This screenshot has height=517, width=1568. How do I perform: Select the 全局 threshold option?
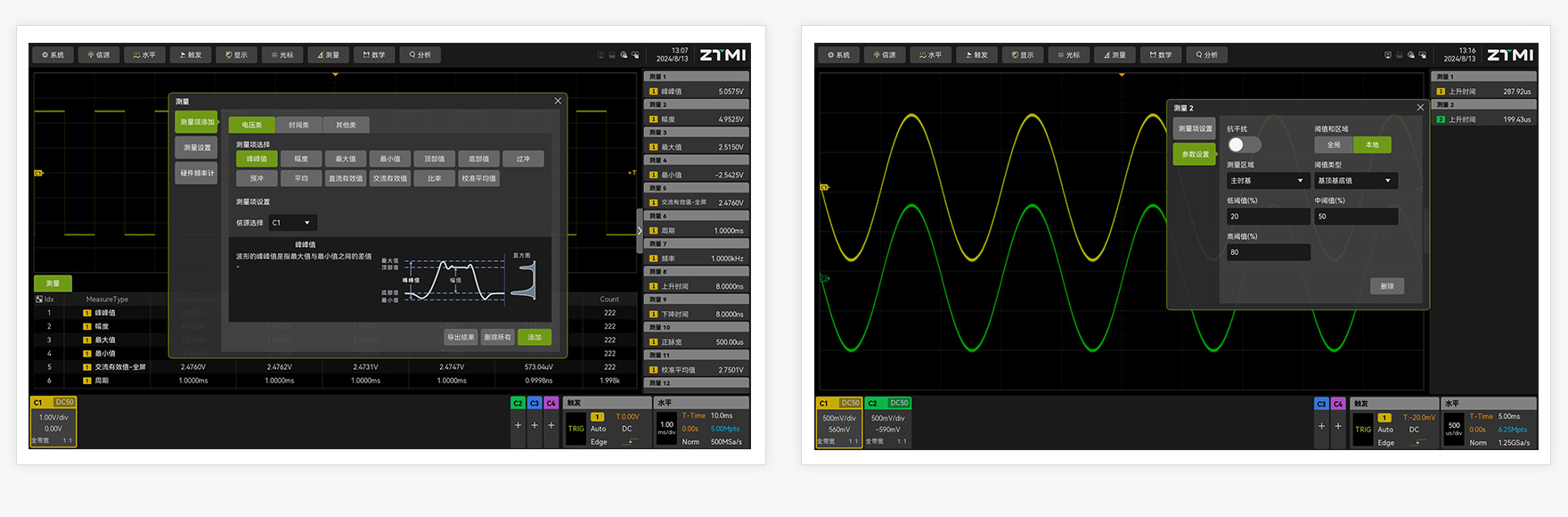pos(1334,144)
